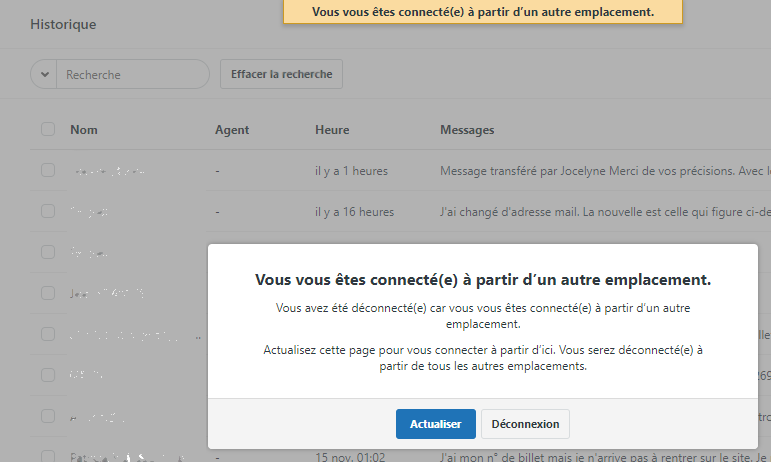Focus the Recherche search field
Image resolution: width=771 pixels, height=462 pixels.
tap(132, 75)
